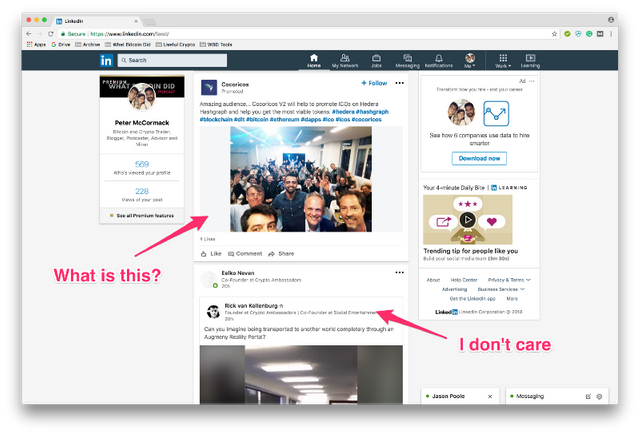This screenshot has height=436, width=640.
Task: Open the Drive bookmark
Action: (x=61, y=44)
